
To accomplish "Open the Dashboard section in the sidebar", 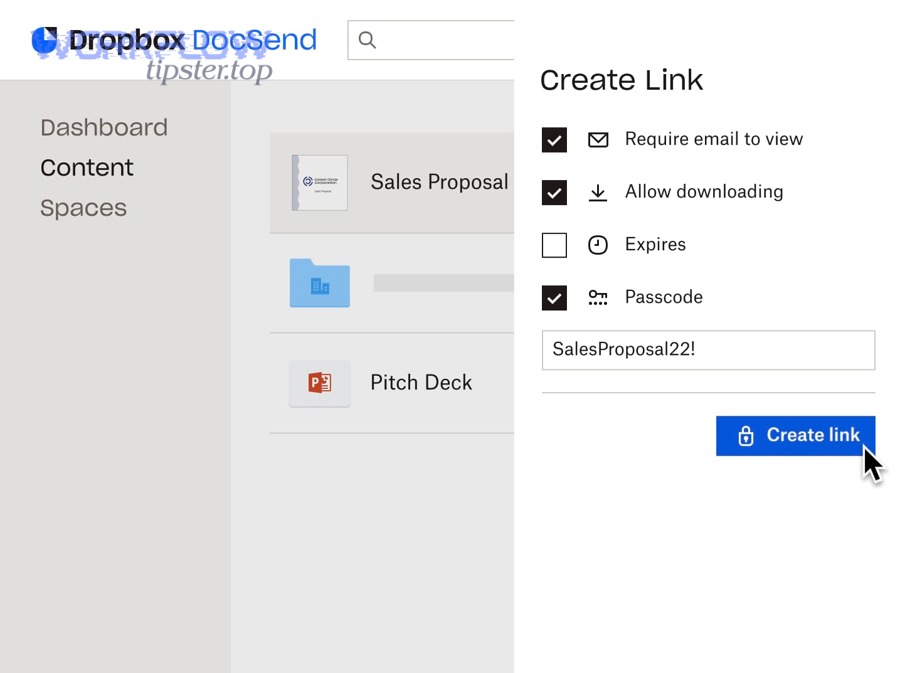I will [104, 127].
